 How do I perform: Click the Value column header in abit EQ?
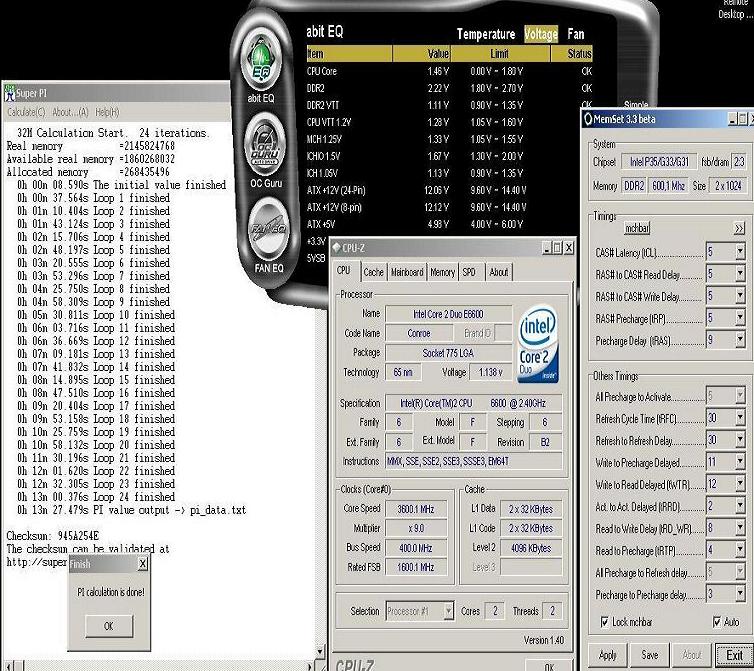(422, 54)
